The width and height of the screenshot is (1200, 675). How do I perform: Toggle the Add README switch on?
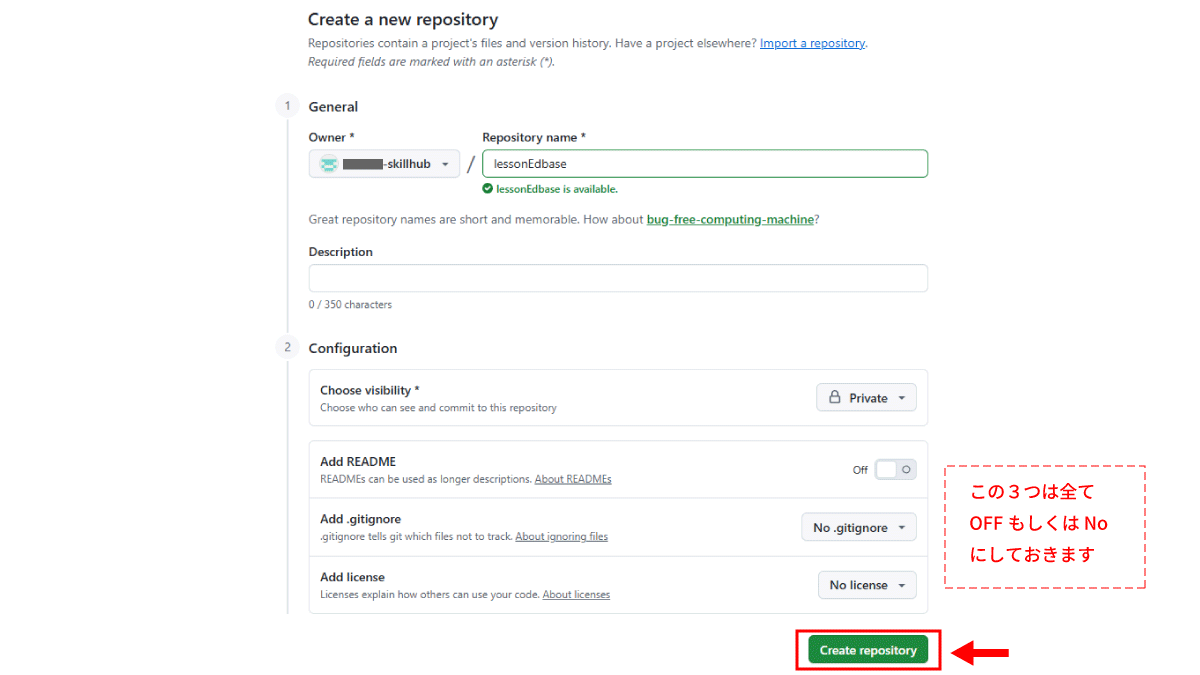[895, 469]
